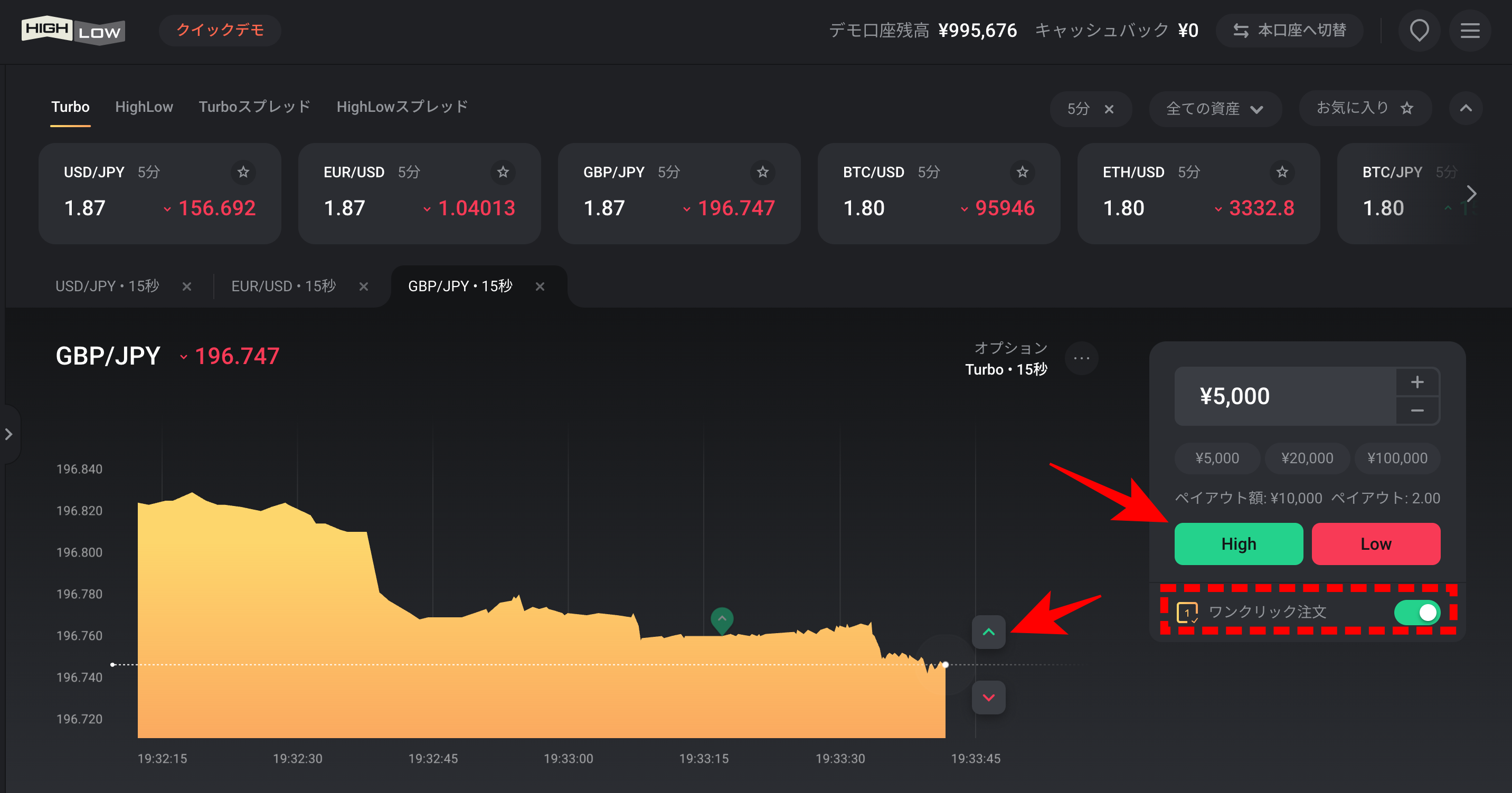Close the GBP/JPY 15秒 tab
1512x793 pixels.
click(x=540, y=286)
